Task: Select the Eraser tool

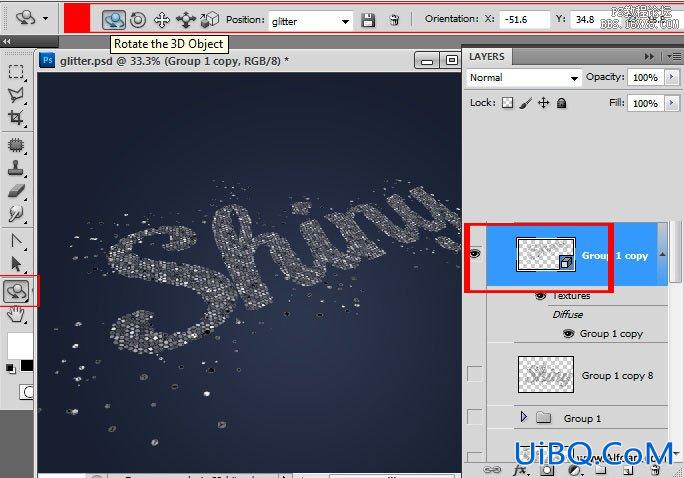Action: (x=16, y=191)
